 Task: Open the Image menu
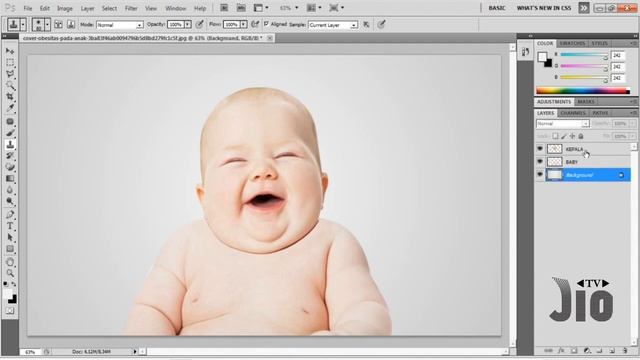64,8
